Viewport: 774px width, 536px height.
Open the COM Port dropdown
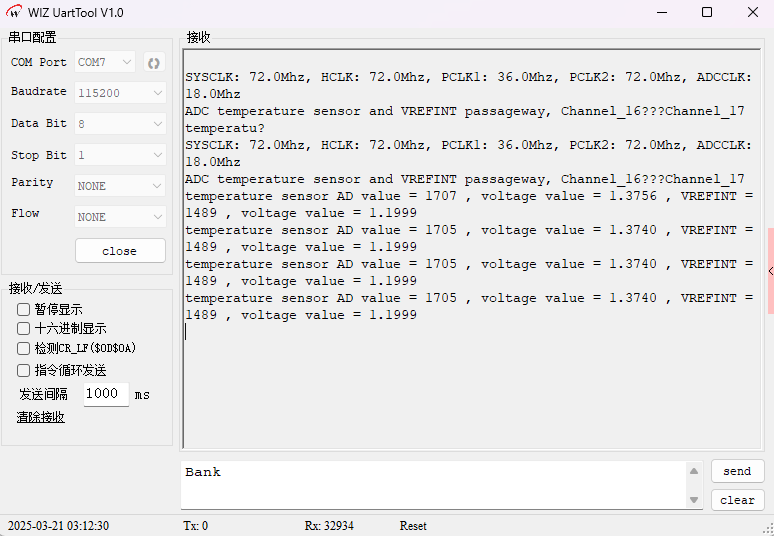pos(105,62)
